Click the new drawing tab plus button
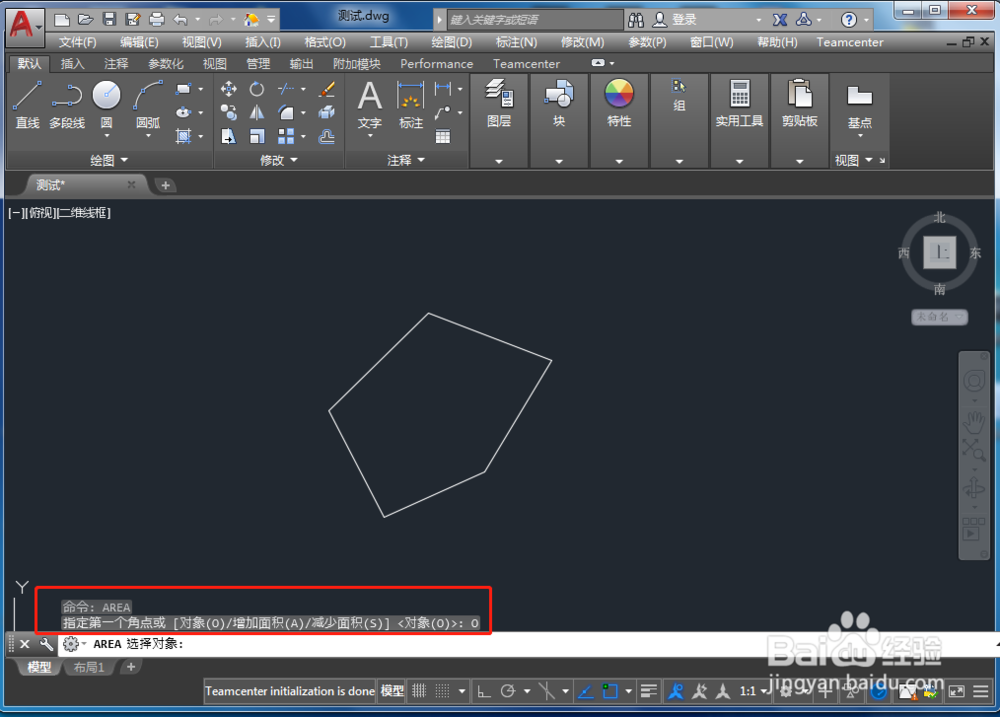The width and height of the screenshot is (1000, 717). coord(165,186)
